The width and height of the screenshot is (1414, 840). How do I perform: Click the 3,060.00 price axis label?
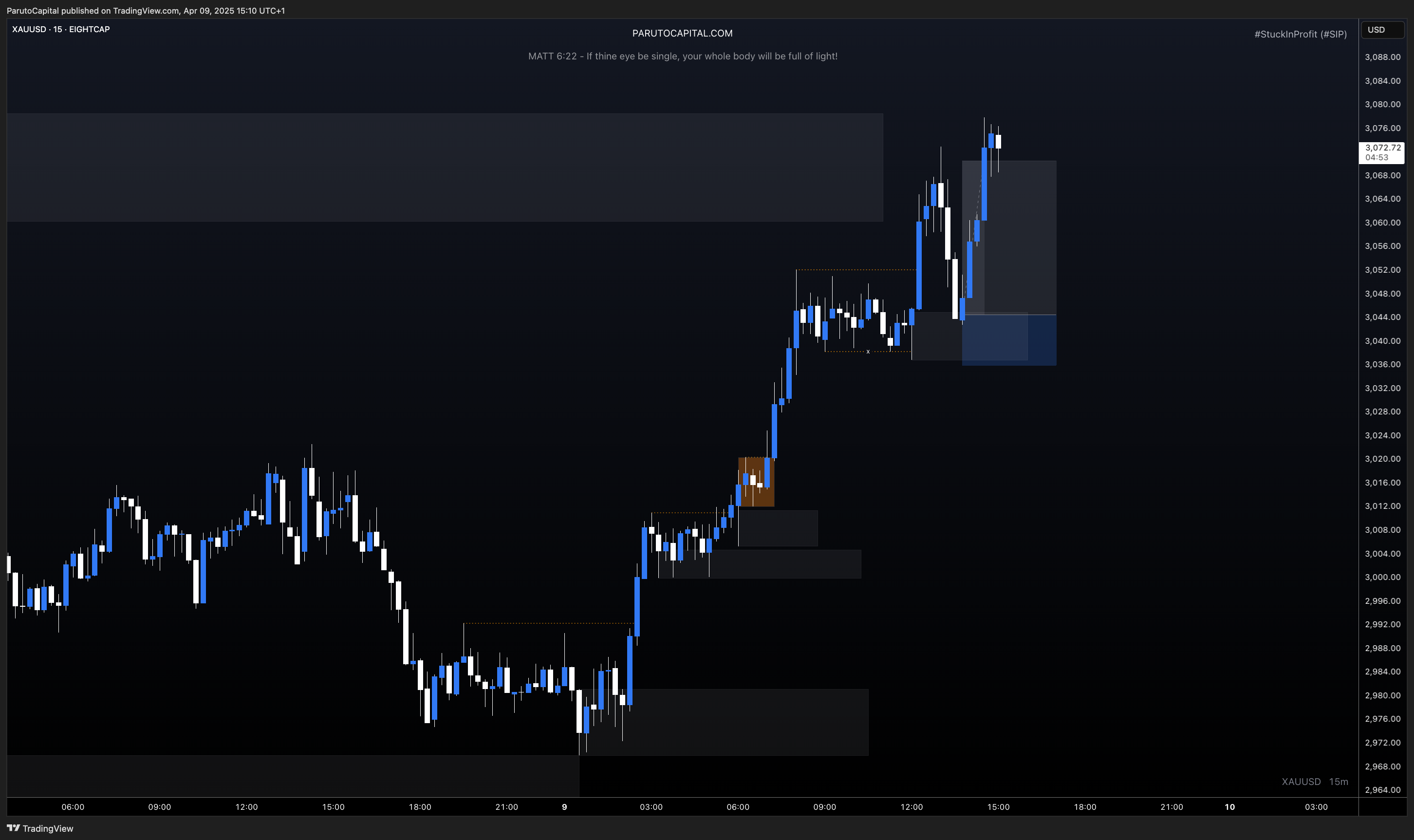click(1382, 223)
